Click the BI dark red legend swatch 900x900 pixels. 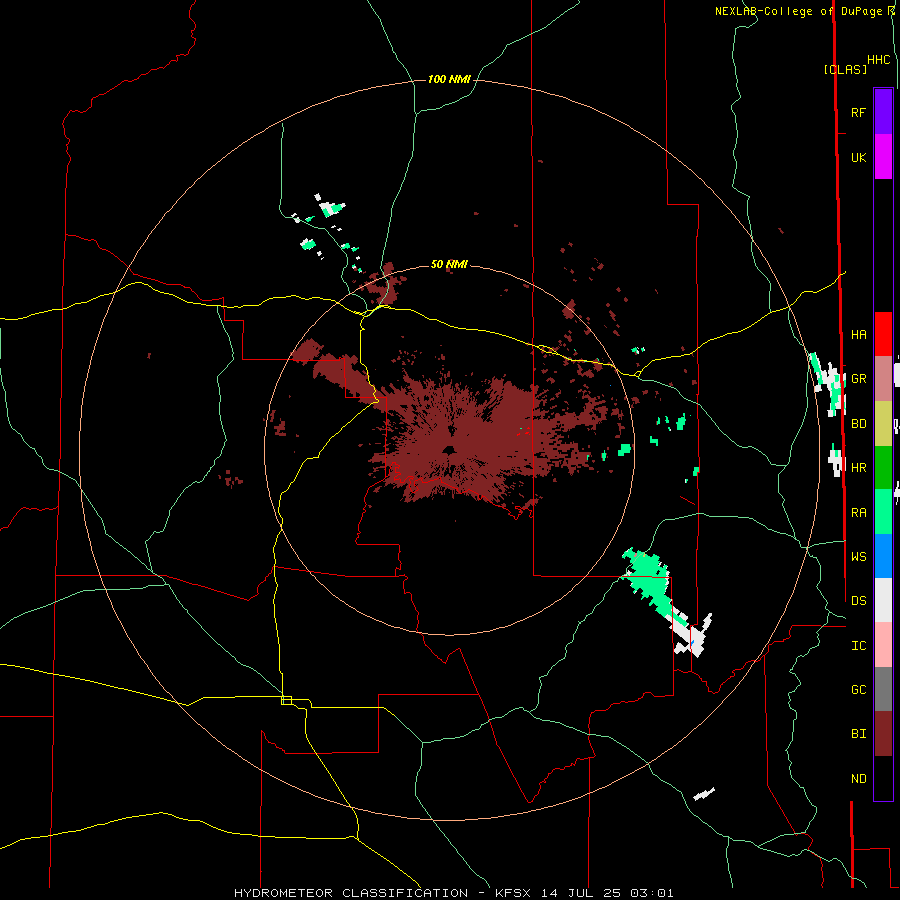coord(883,734)
